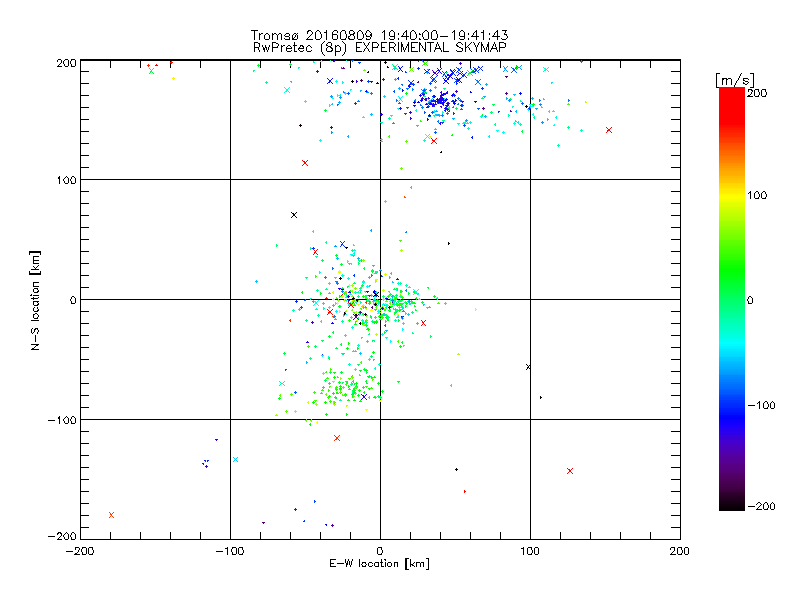This screenshot has width=800, height=600.
Task: Click the cyan X marker near E-W -65, N-S -70
Action: tap(282, 383)
